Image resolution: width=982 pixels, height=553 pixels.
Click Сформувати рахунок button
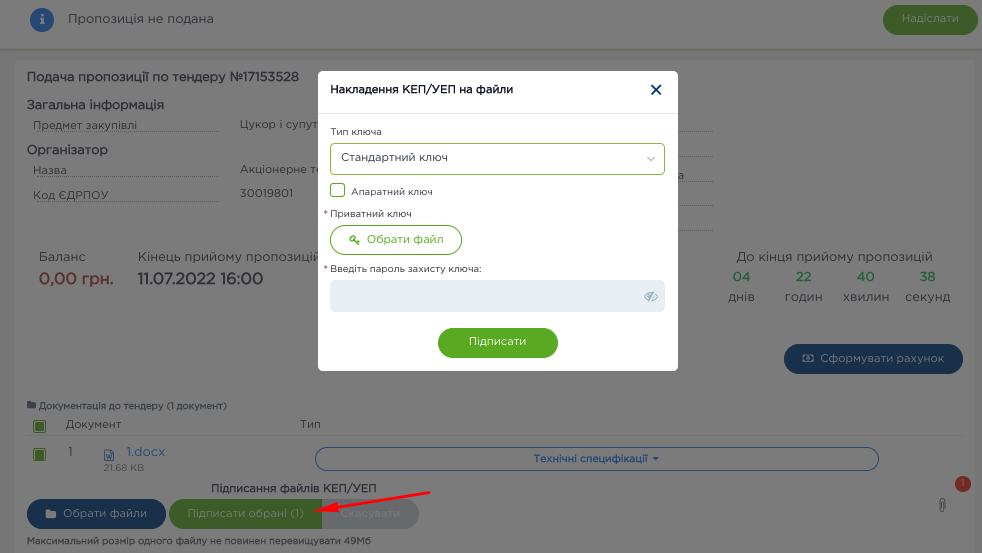click(873, 359)
